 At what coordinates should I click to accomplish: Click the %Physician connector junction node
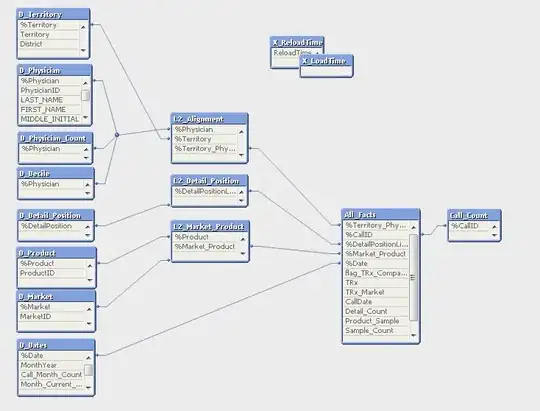(117, 135)
